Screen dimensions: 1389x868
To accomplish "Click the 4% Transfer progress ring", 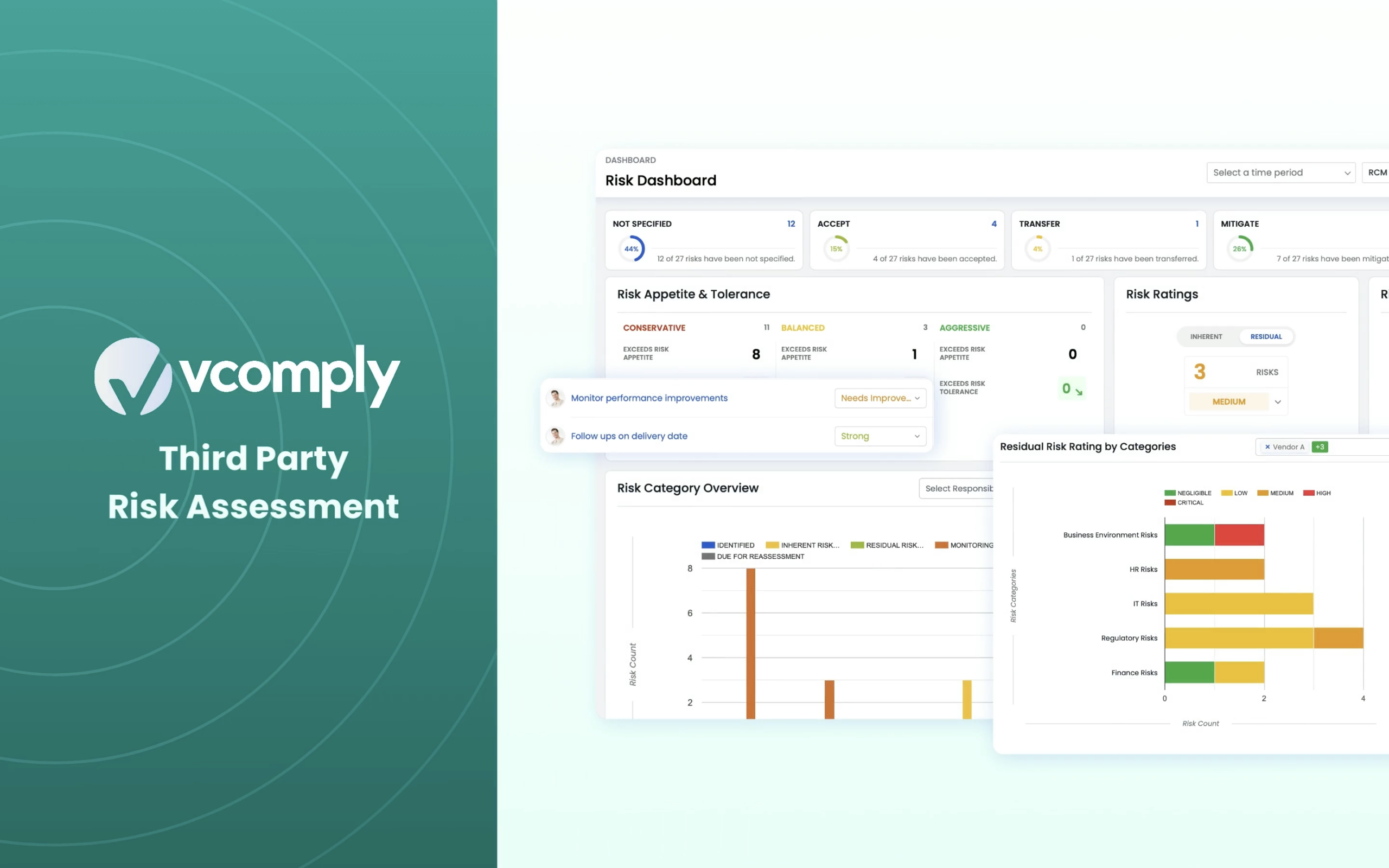I will point(1038,248).
